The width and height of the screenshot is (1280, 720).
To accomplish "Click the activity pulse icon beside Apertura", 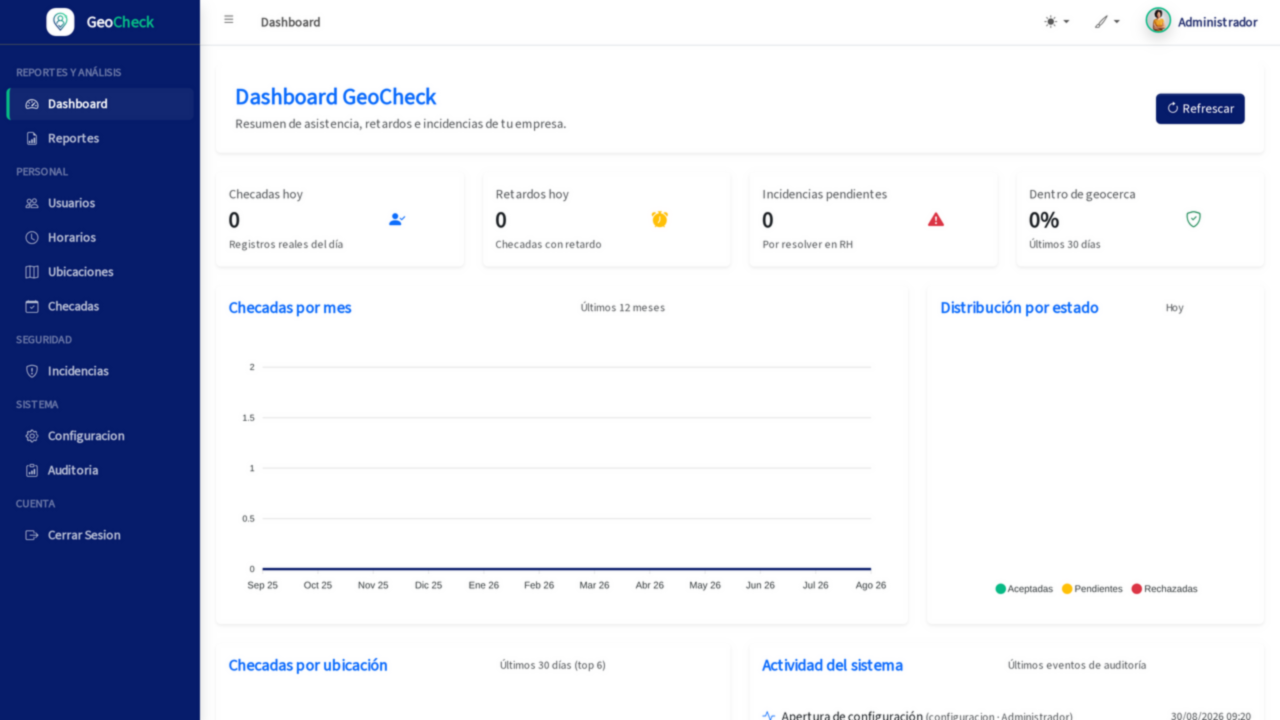I will [769, 716].
